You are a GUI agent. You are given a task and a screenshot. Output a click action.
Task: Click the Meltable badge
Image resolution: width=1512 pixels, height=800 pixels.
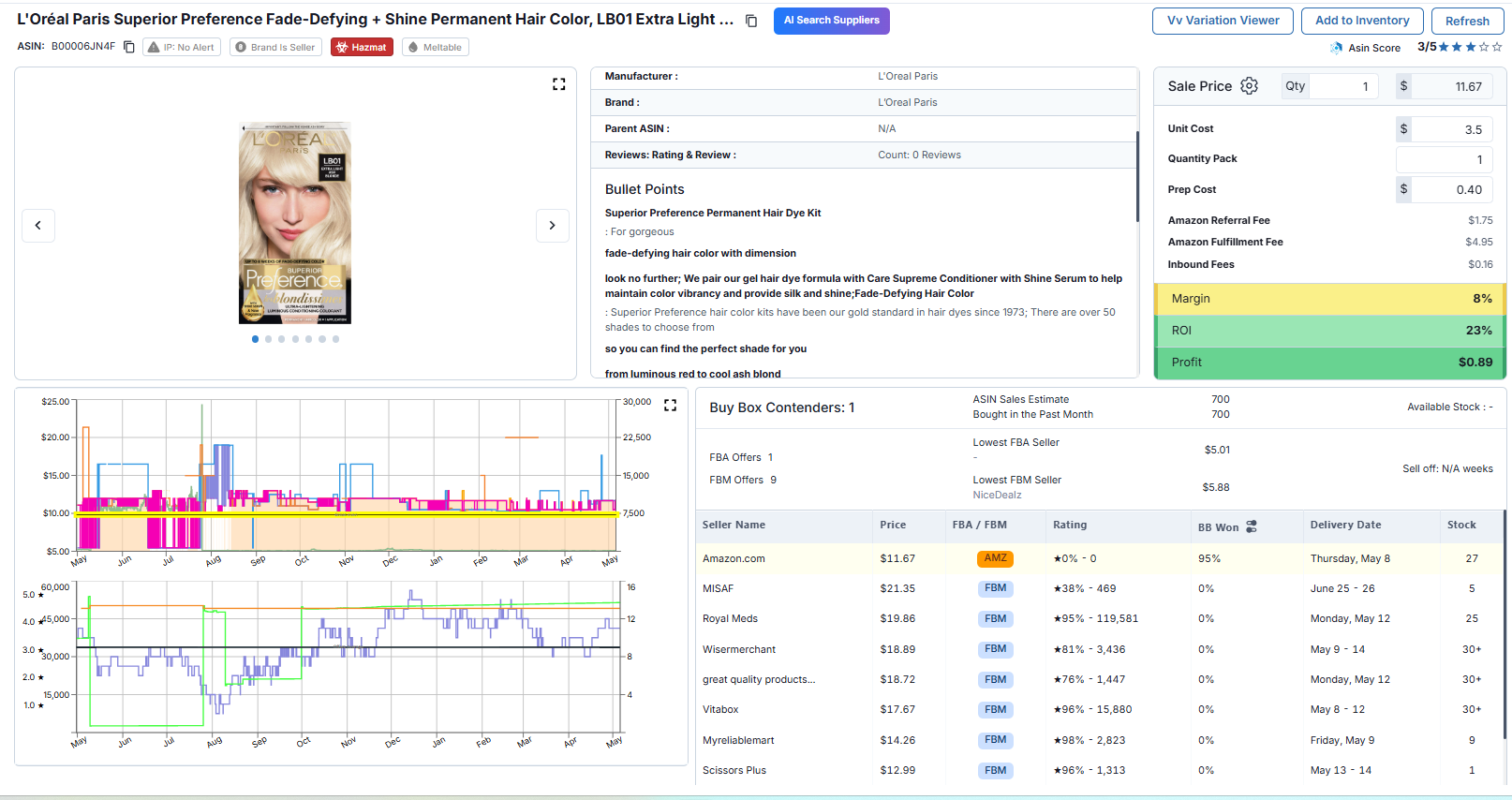436,47
